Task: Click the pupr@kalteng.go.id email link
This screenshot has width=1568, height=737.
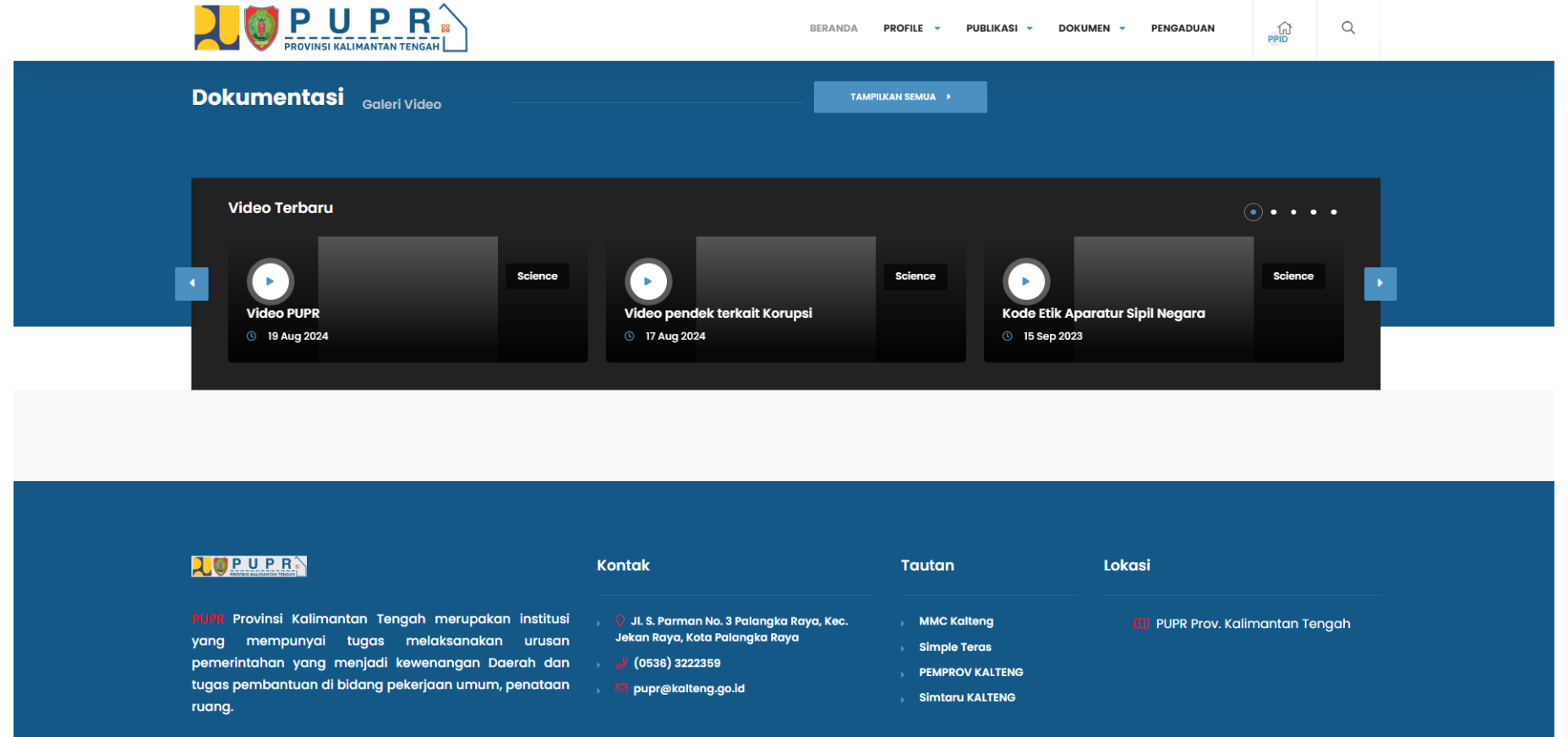Action: click(688, 689)
